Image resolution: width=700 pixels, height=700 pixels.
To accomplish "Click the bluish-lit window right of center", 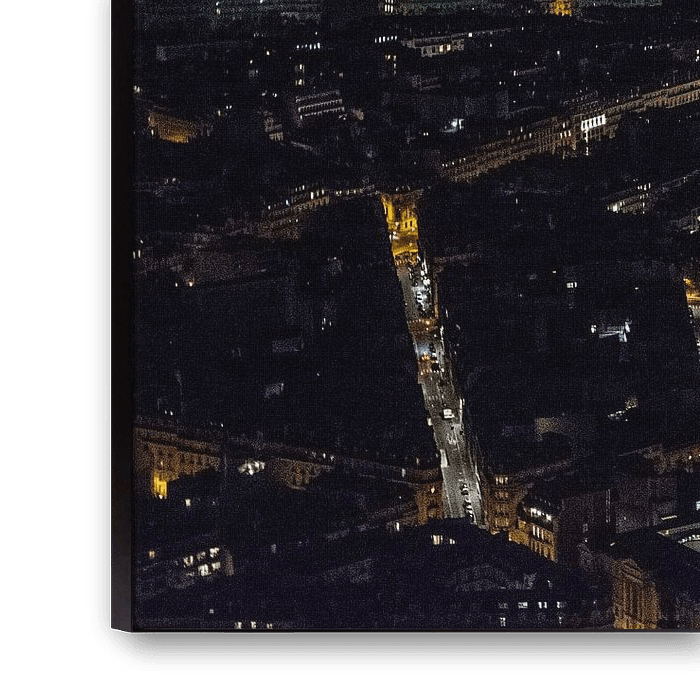I will tap(612, 327).
